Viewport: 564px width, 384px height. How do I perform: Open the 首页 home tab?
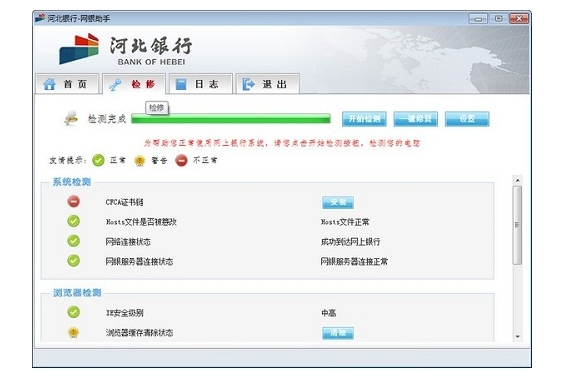point(67,84)
